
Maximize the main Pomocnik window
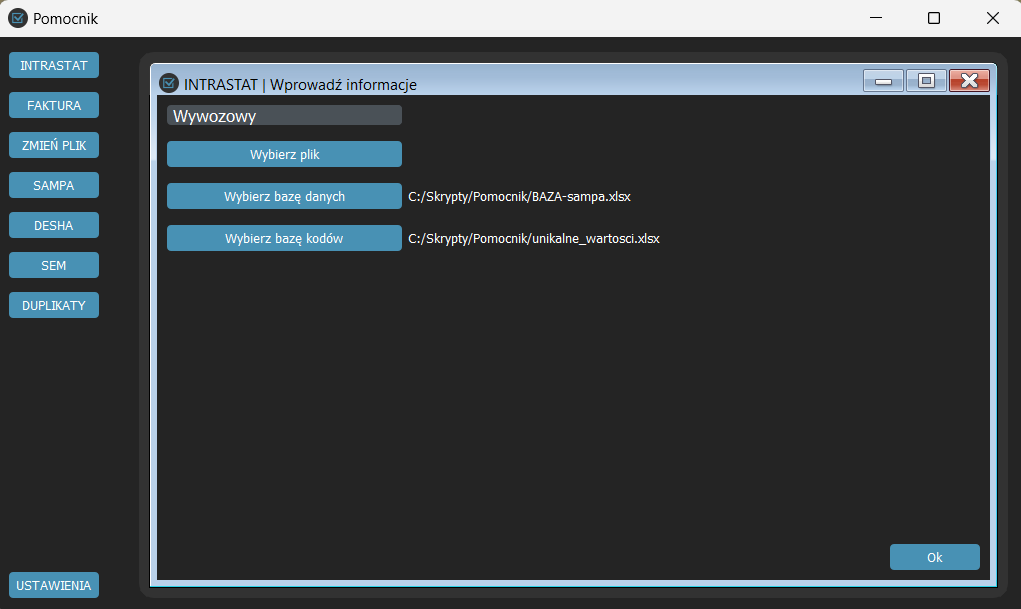(x=934, y=18)
